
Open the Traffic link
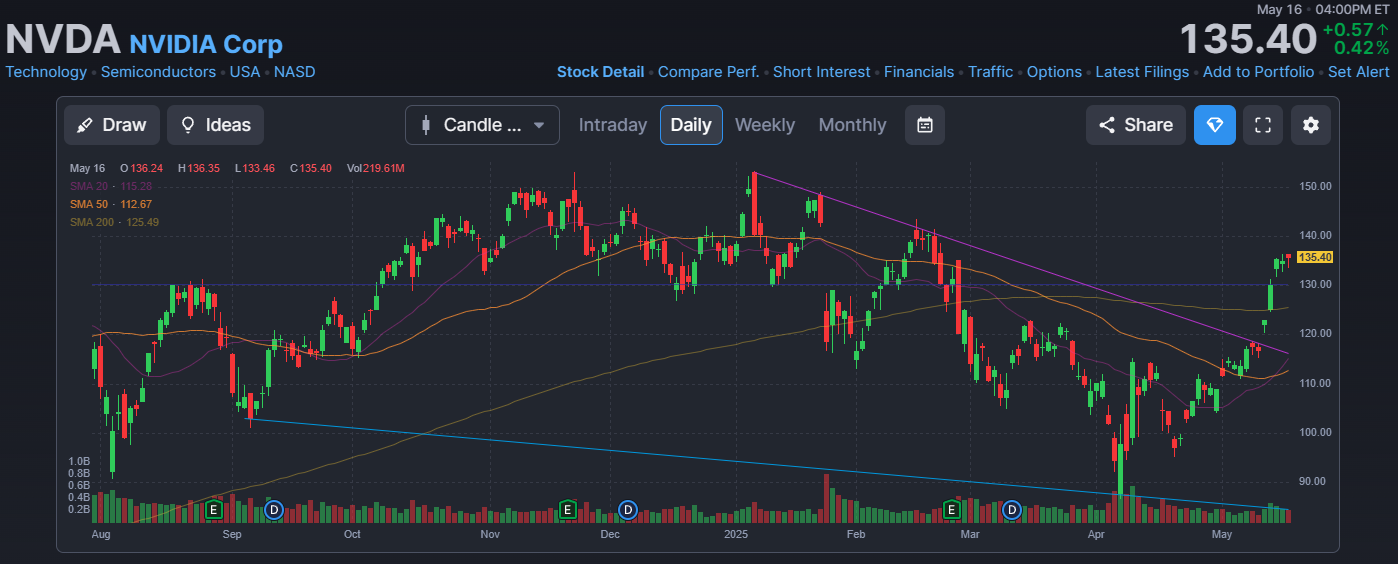991,72
